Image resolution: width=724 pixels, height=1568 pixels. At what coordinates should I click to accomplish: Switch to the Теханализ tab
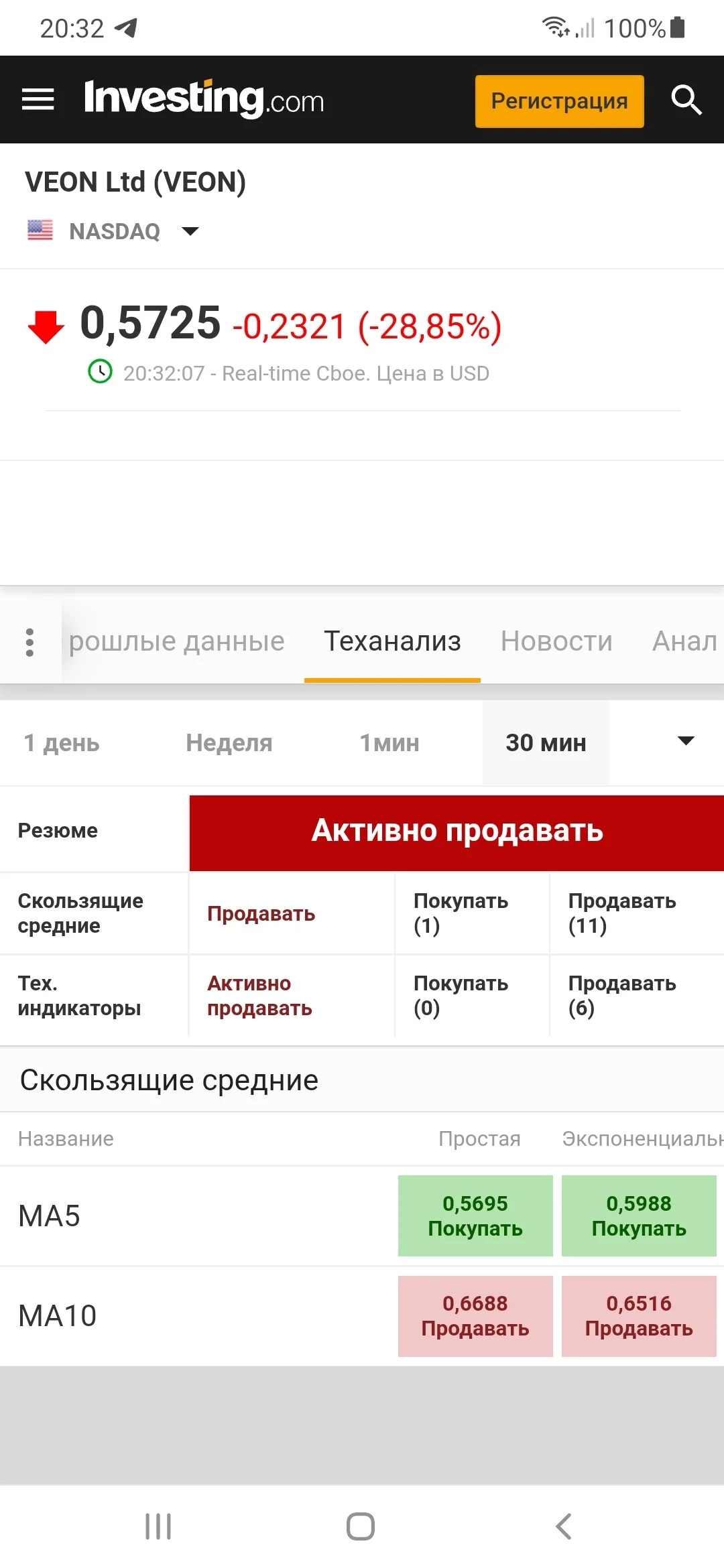pos(392,641)
